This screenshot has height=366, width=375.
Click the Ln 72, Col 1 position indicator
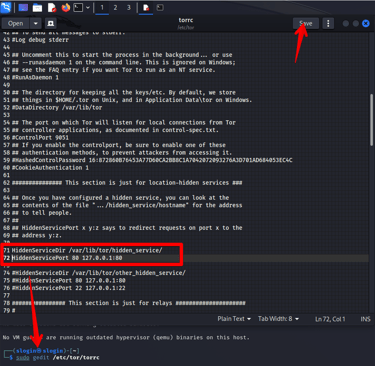330,319
